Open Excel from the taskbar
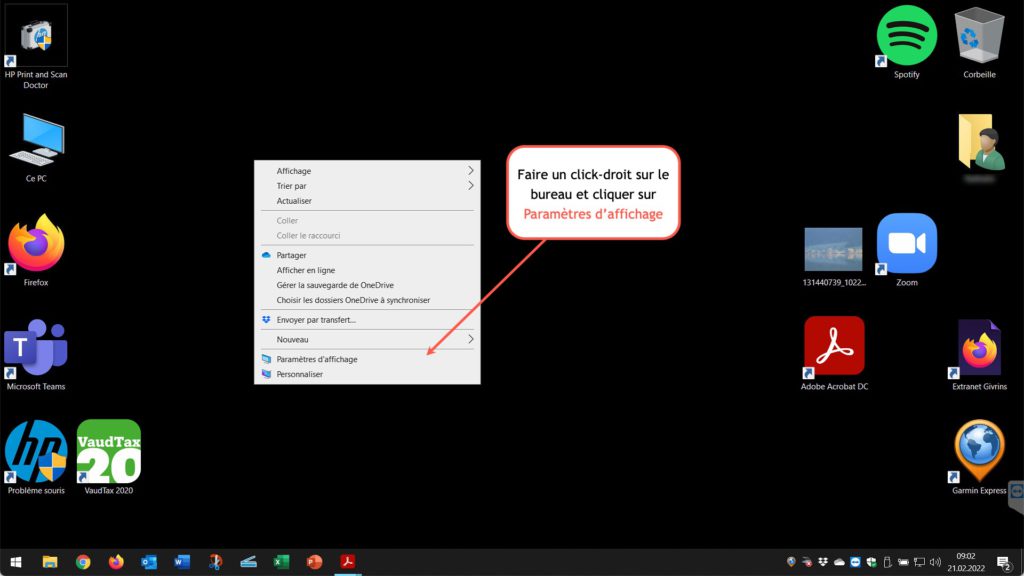 click(x=281, y=562)
